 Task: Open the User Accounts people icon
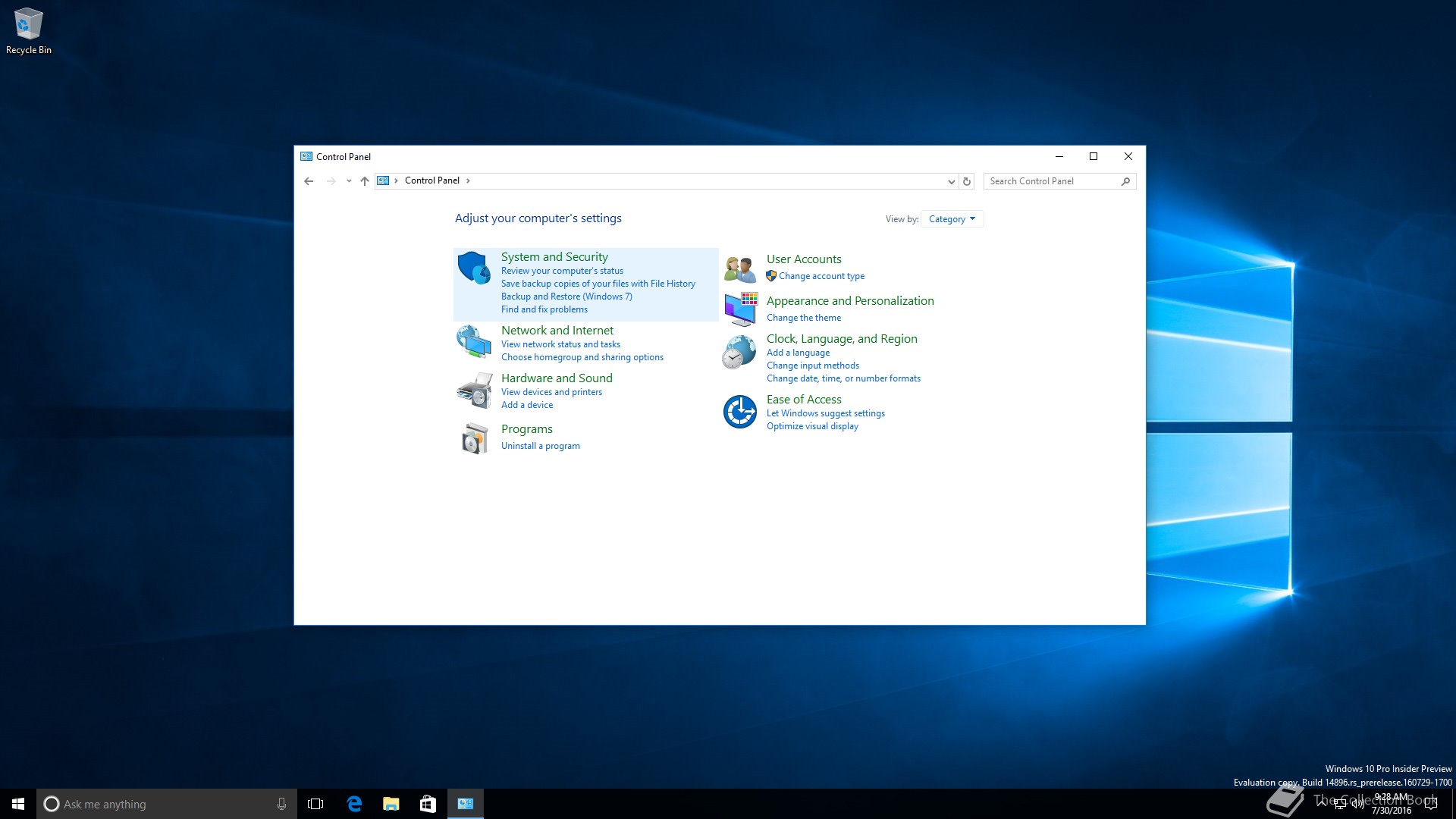[739, 268]
